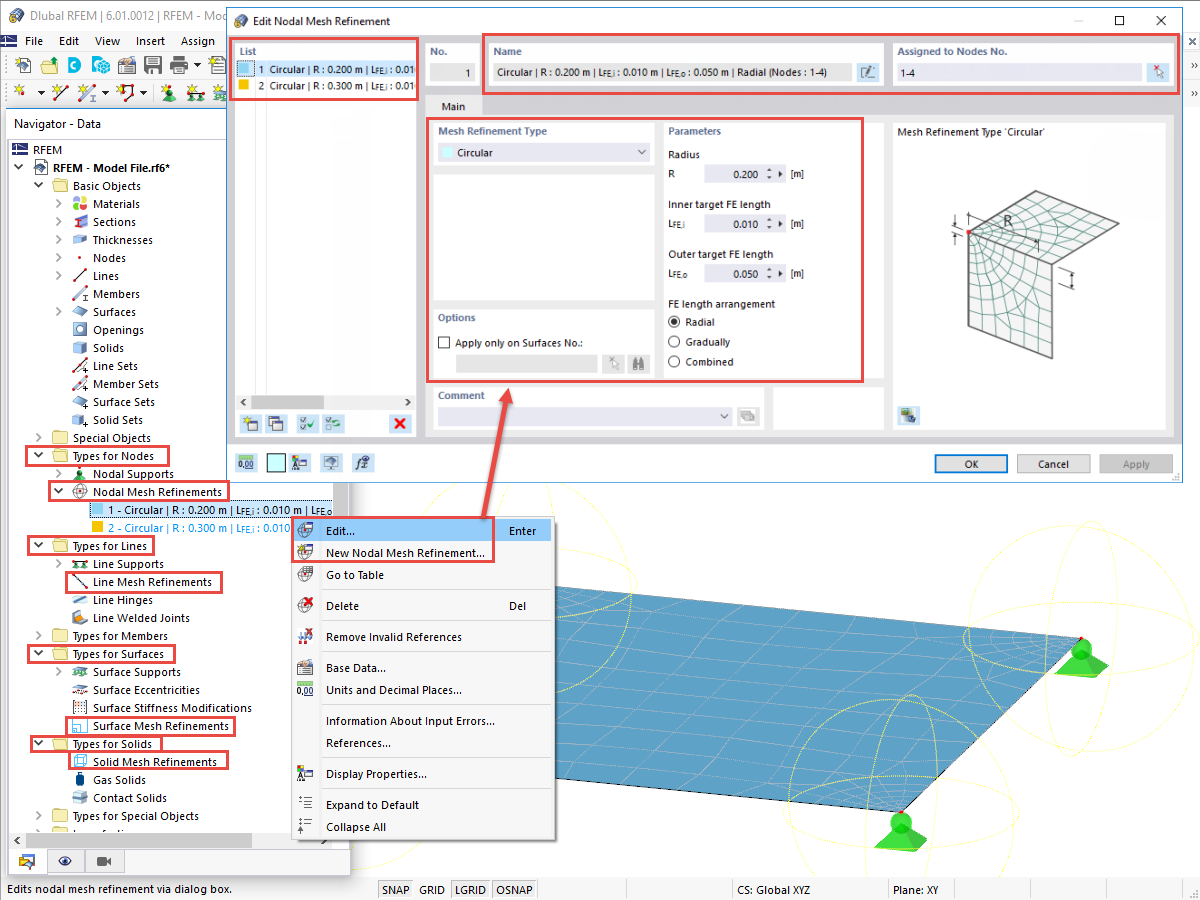Viewport: 1200px width, 900px height.
Task: Expand the Types for Members node
Action: [x=39, y=636]
